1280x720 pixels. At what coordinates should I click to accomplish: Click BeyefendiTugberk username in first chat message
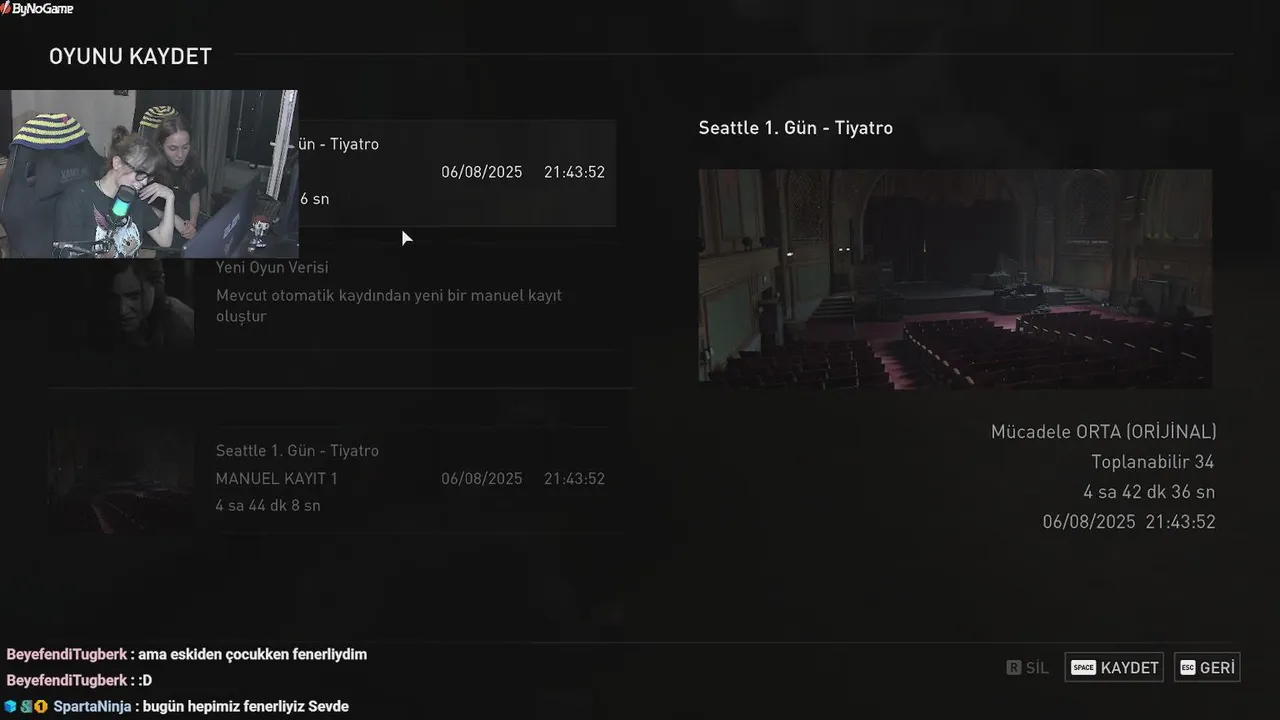(x=66, y=654)
